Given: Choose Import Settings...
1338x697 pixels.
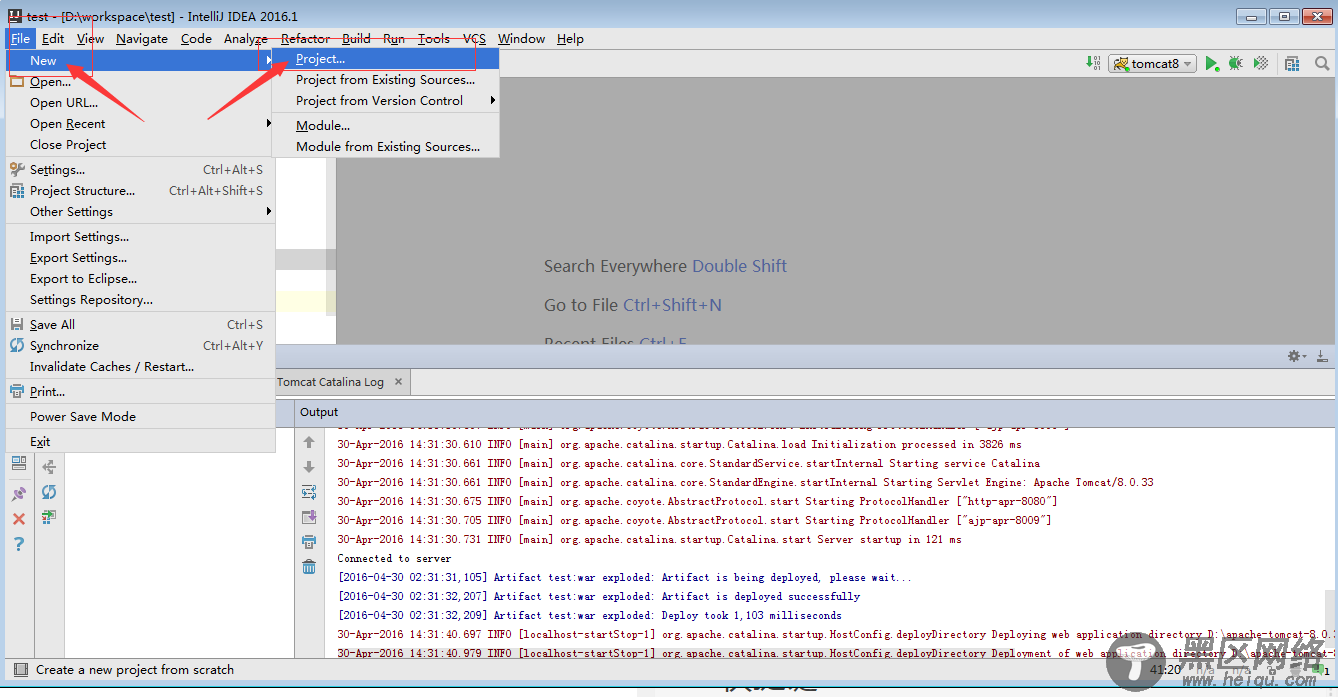Looking at the screenshot, I should (140, 237).
